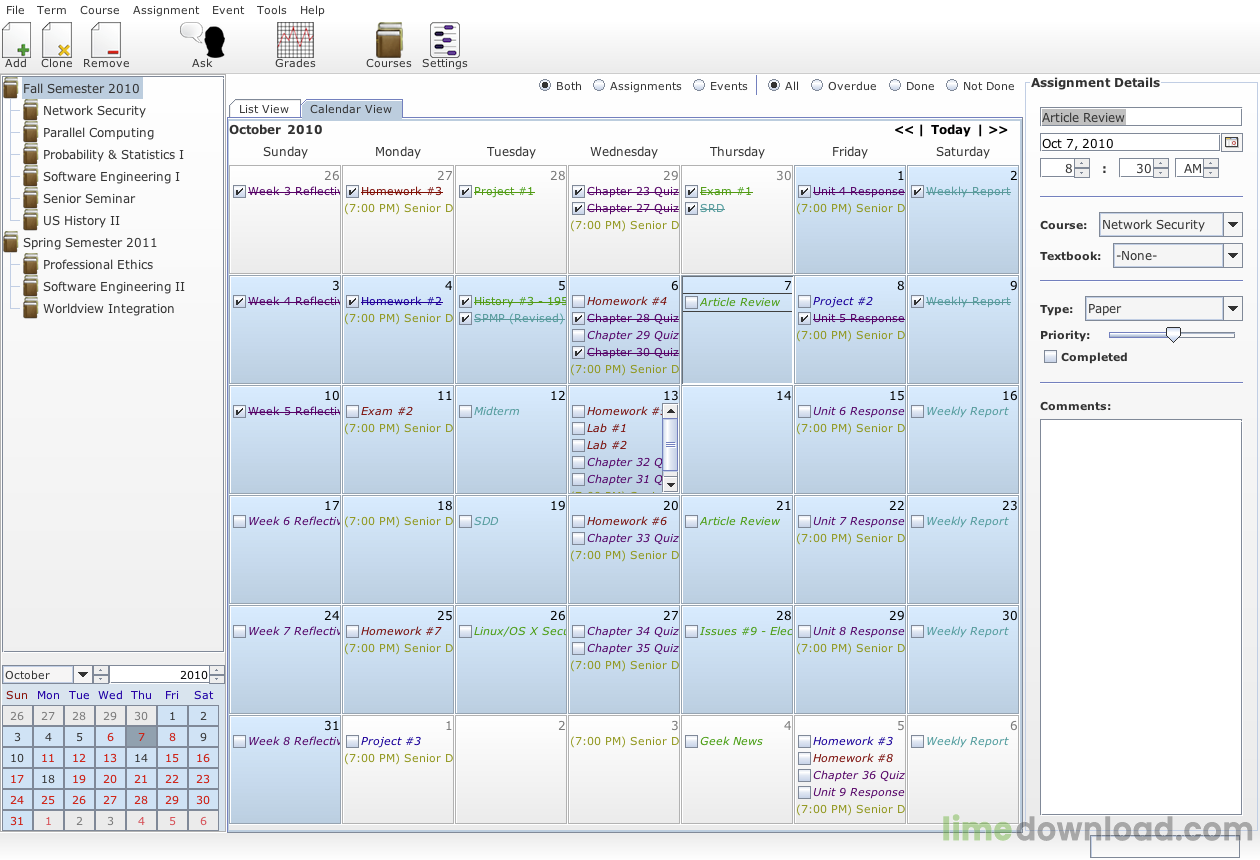Open the Help menu
1260x860 pixels.
point(312,10)
